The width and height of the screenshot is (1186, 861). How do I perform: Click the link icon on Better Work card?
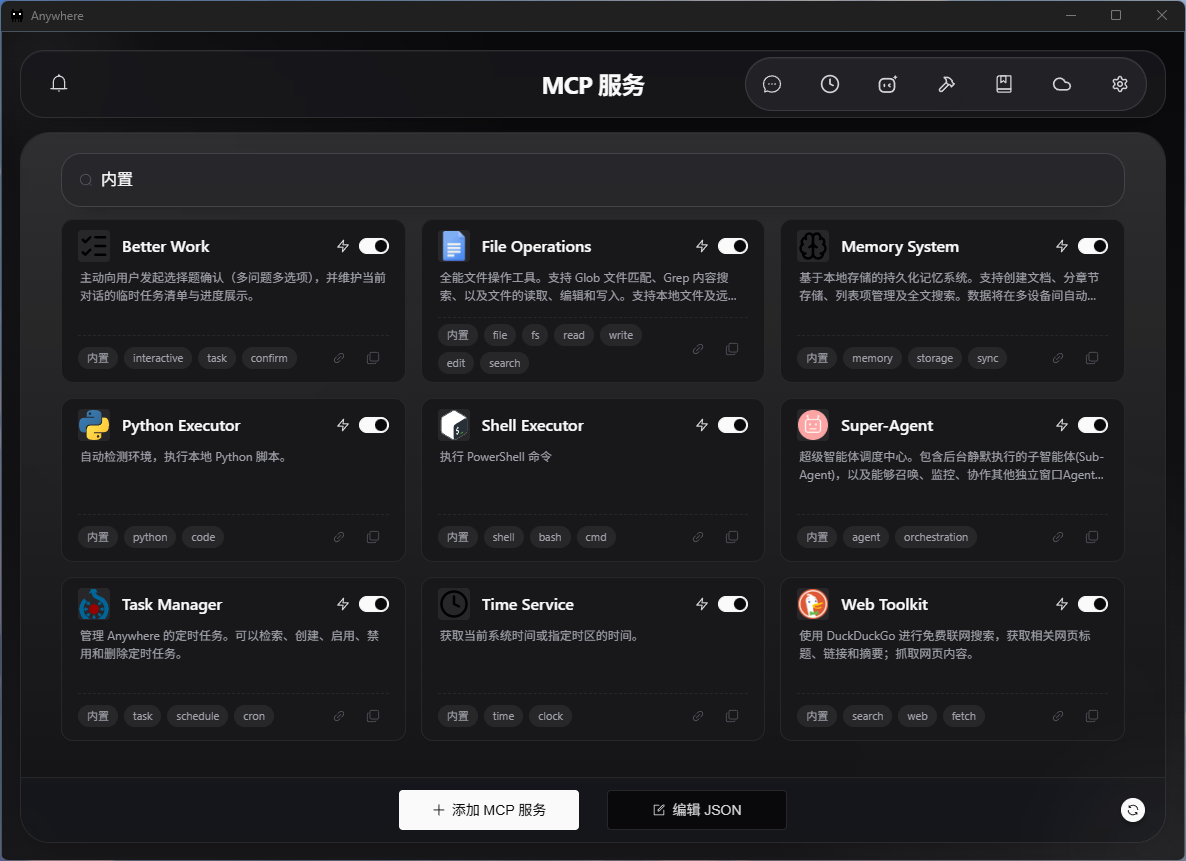coord(339,358)
